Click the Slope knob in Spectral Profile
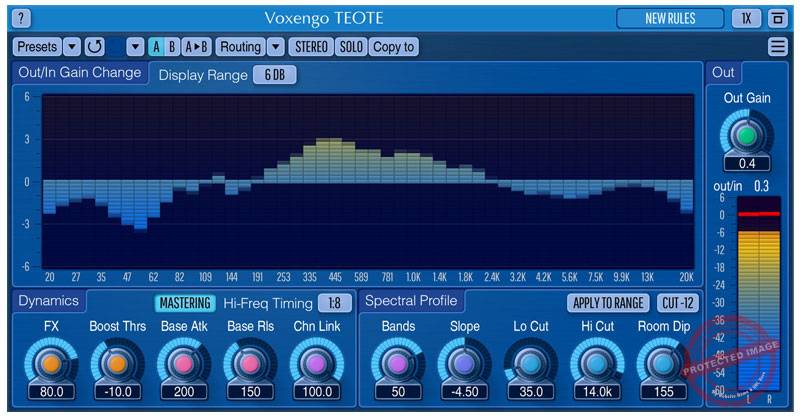This screenshot has width=800, height=417. (x=464, y=362)
